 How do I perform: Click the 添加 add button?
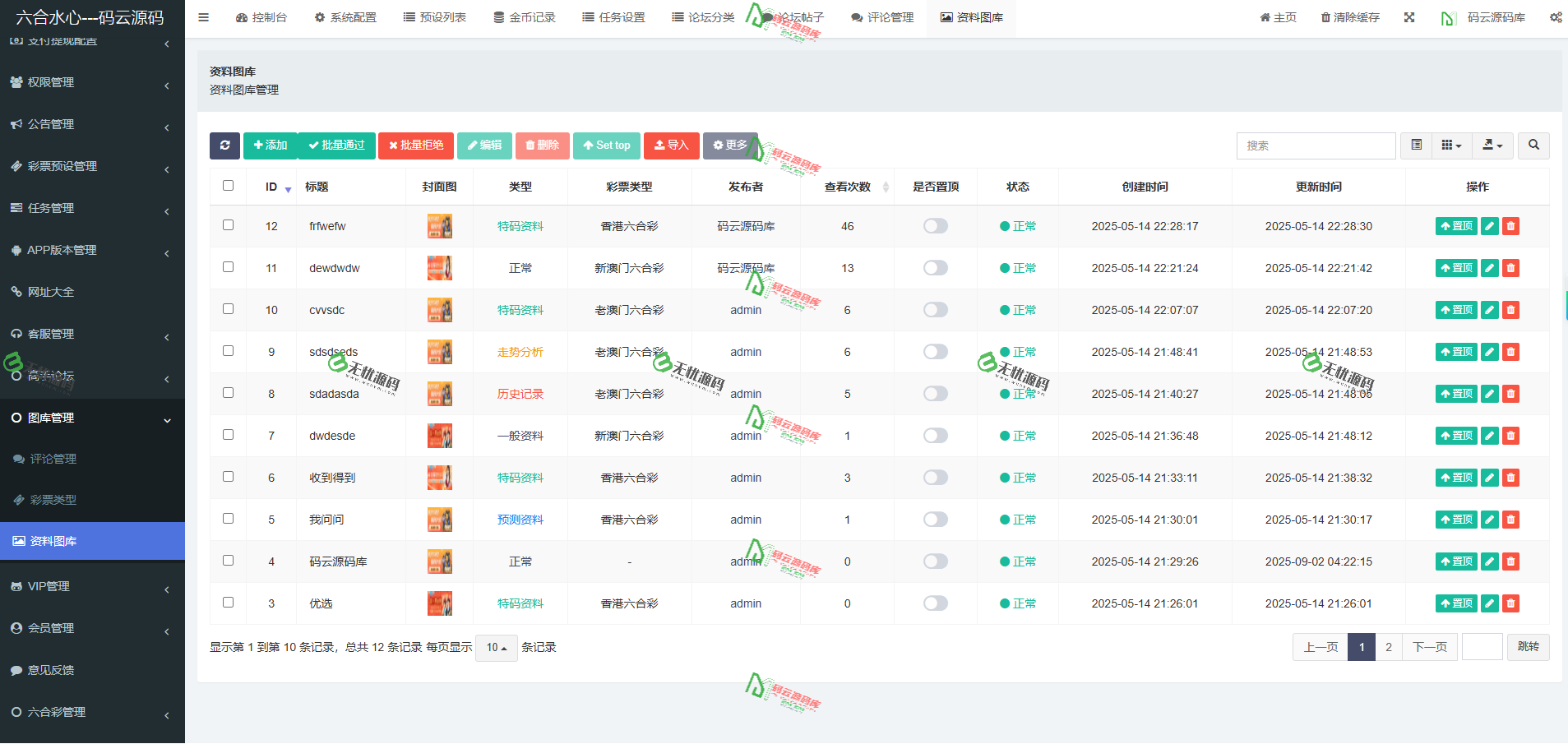(x=270, y=146)
